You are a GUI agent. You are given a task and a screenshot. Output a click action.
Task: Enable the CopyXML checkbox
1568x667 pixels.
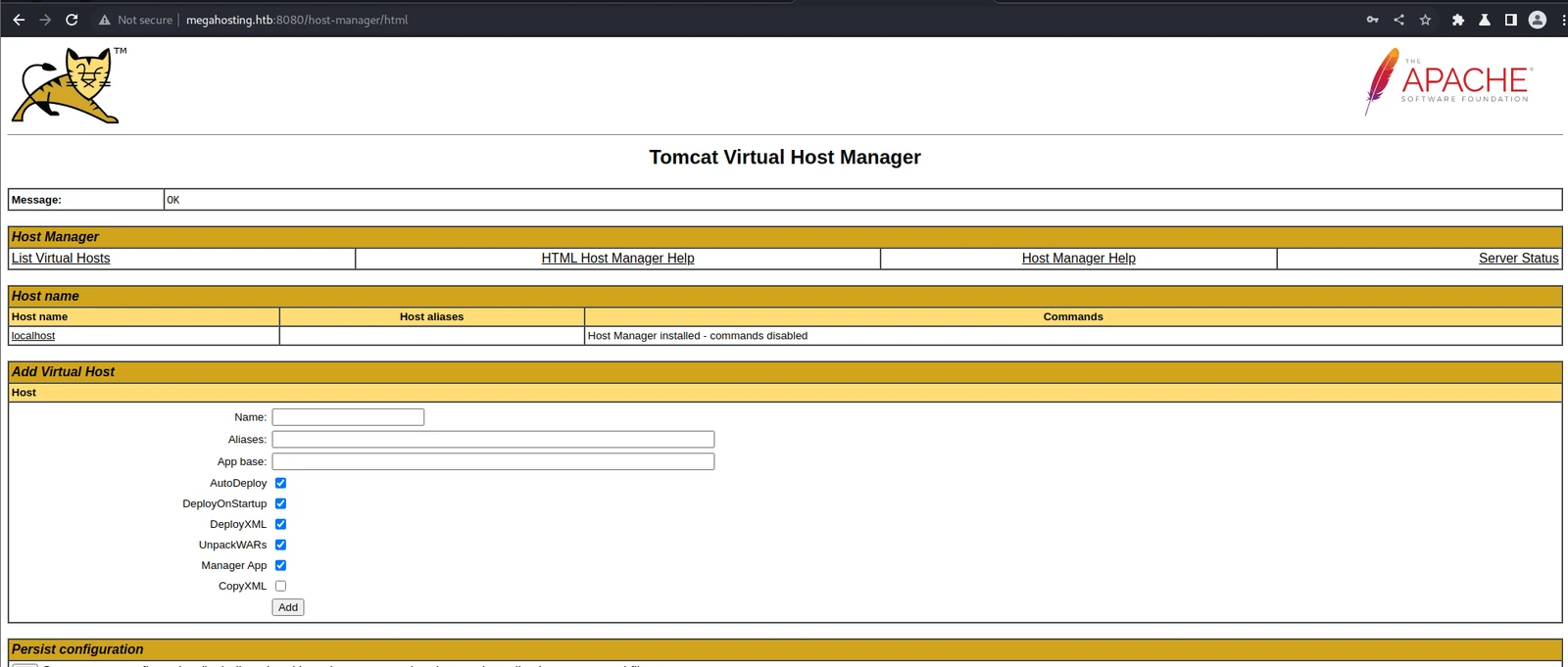280,586
